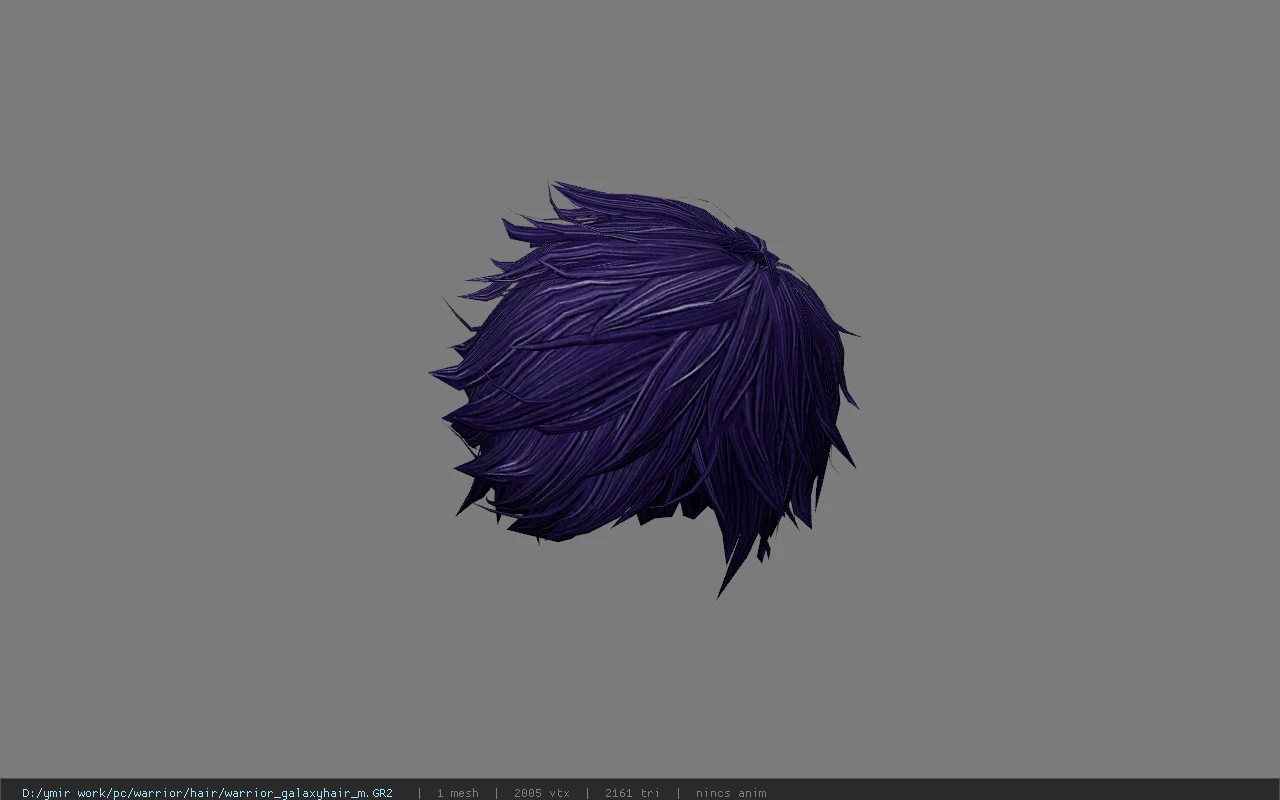Click the '2161 tri' triangle count

tap(632, 793)
